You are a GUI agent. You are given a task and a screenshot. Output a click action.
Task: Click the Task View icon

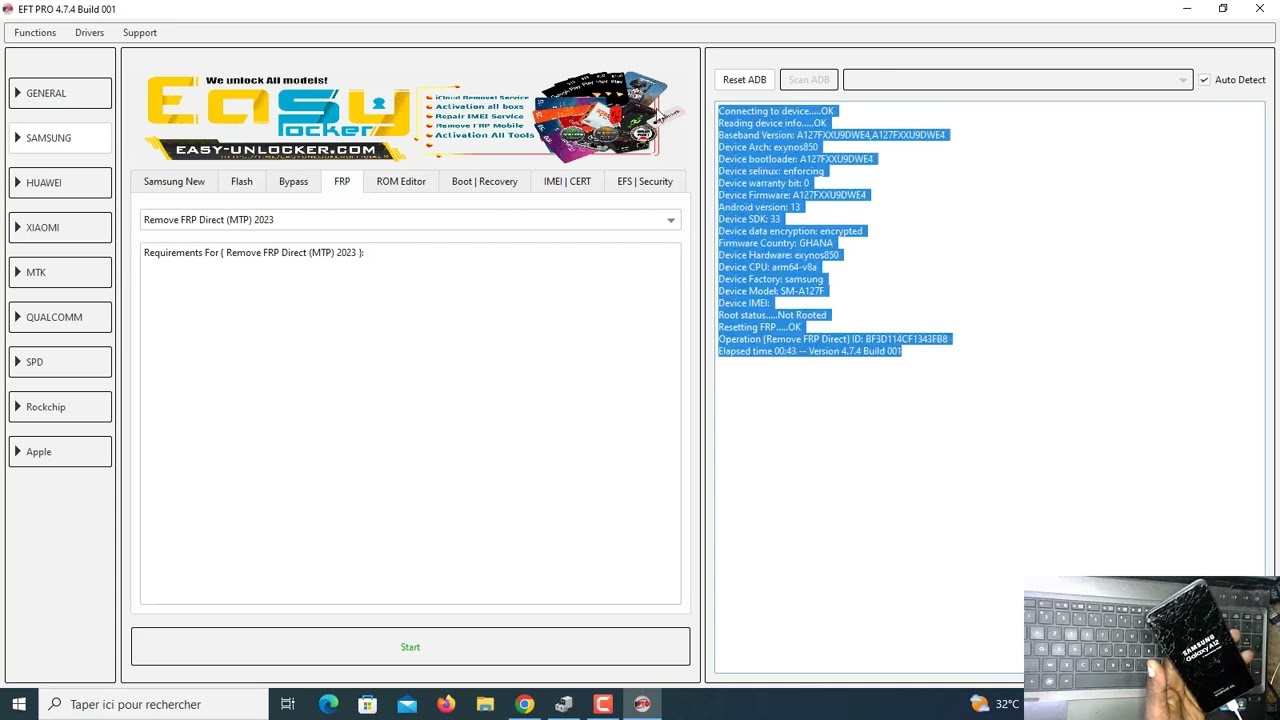(x=288, y=704)
